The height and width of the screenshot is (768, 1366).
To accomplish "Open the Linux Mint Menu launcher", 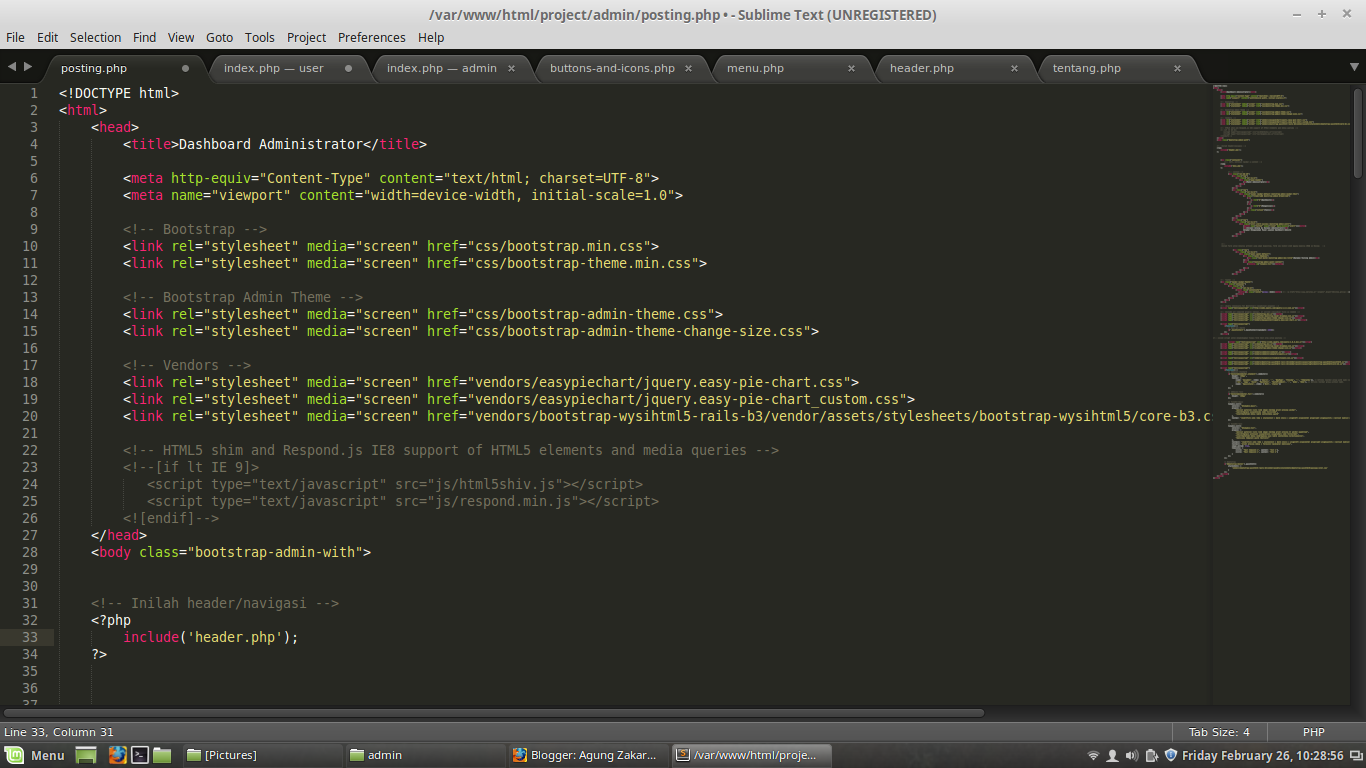I will pyautogui.click(x=35, y=755).
